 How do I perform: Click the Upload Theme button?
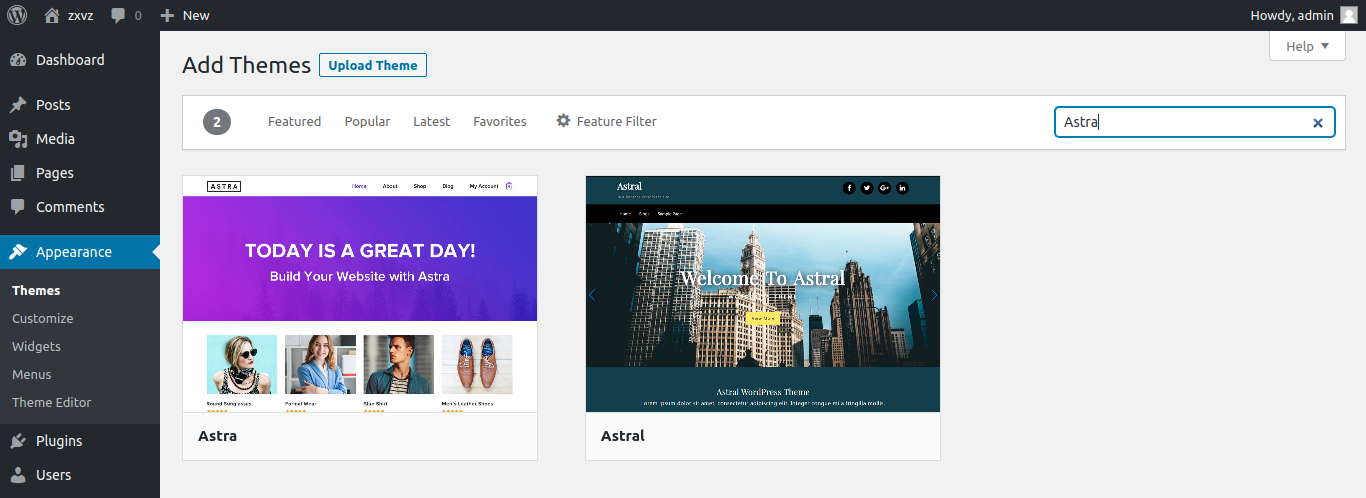(373, 65)
